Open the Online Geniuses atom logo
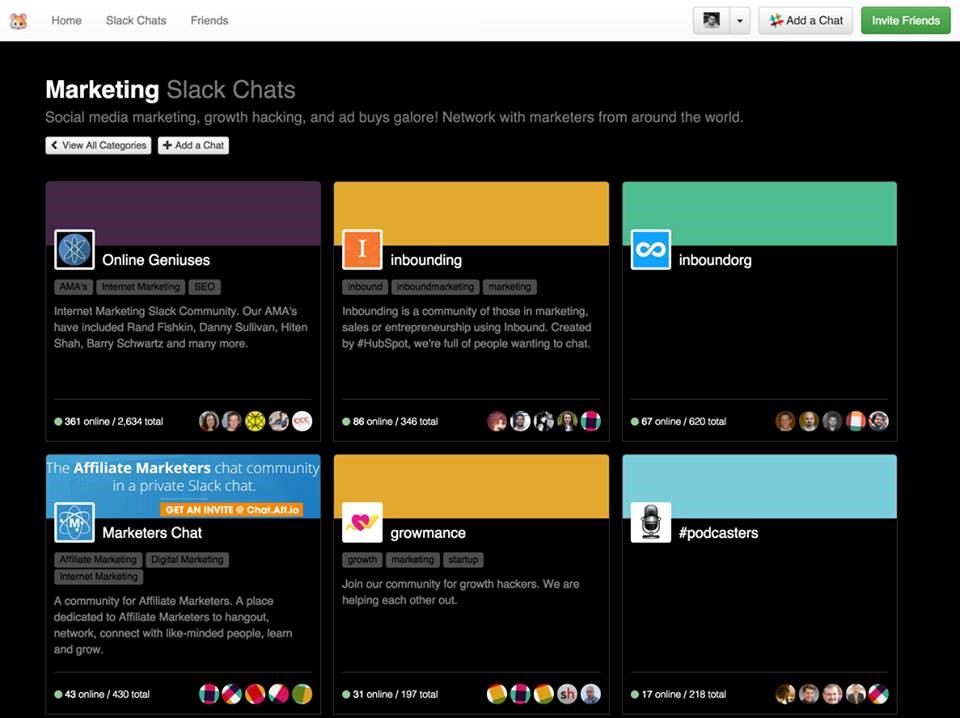The width and height of the screenshot is (960, 718). (x=74, y=250)
